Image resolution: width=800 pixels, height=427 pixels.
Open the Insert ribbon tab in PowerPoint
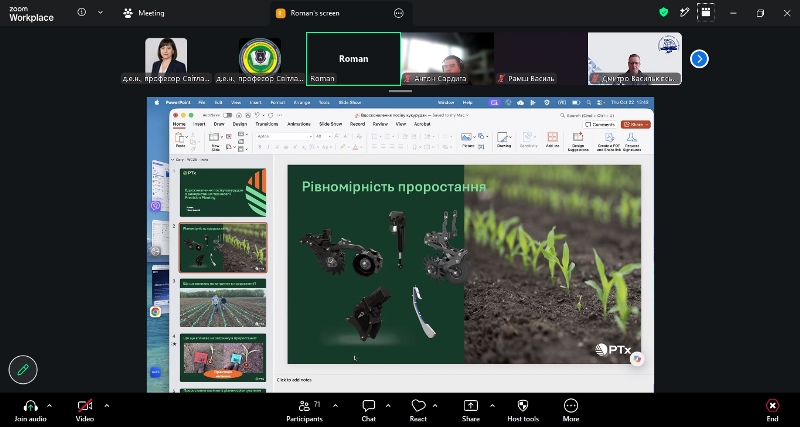[x=199, y=124]
